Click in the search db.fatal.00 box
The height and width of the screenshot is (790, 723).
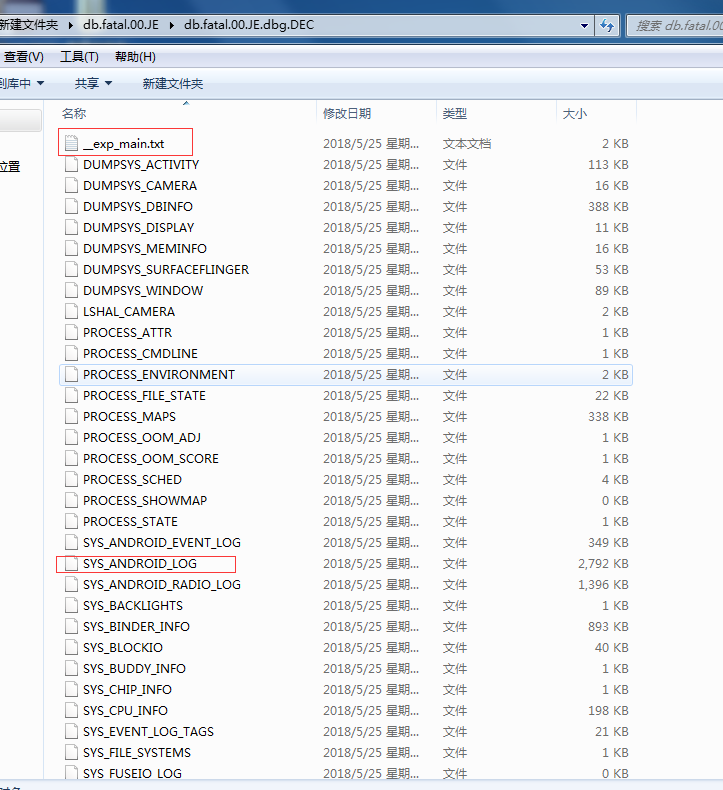pos(675,25)
